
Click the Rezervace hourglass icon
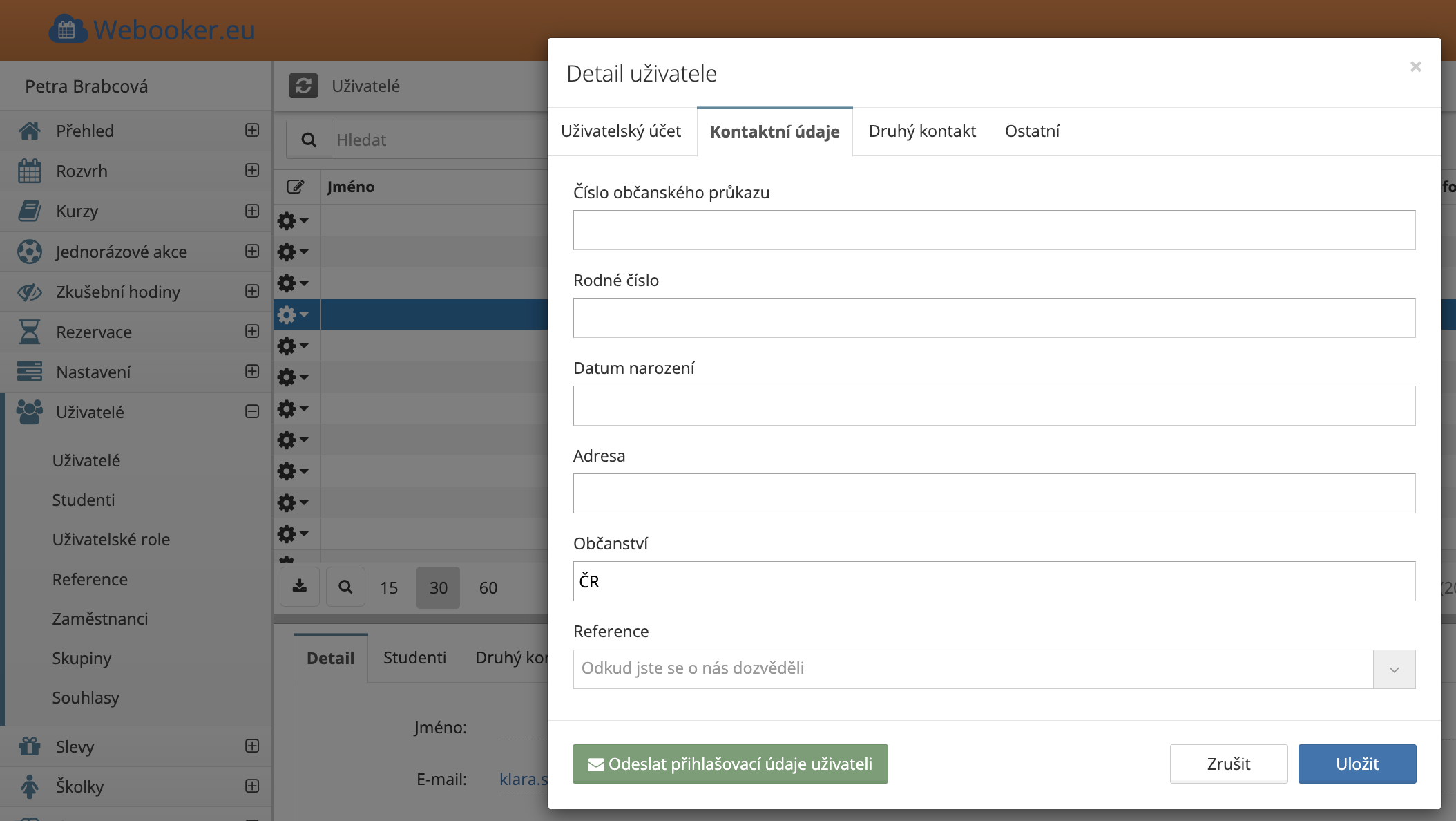click(29, 332)
